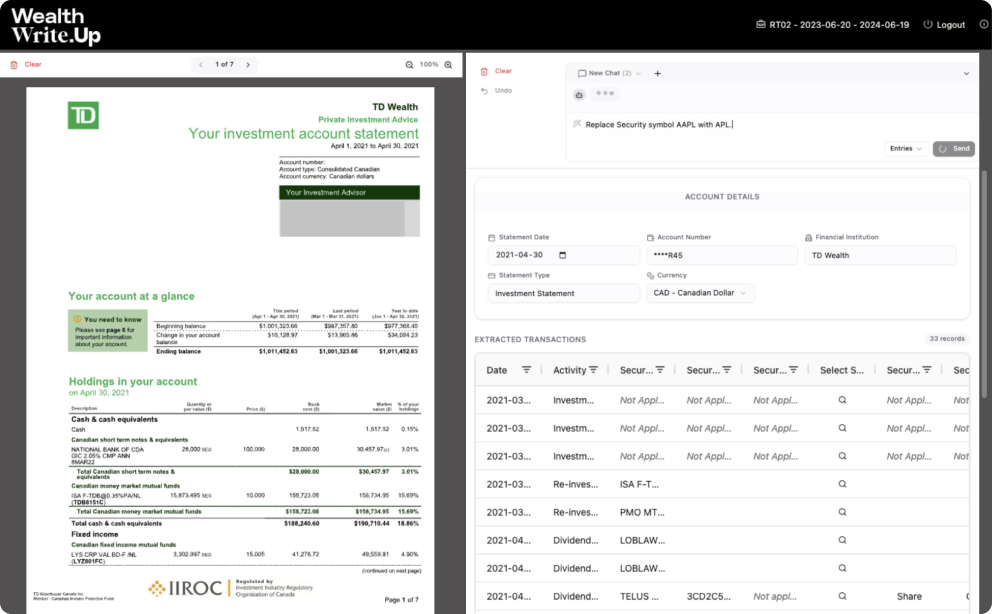The width and height of the screenshot is (992, 614).
Task: Open the Currency CAD dropdown
Action: tap(700, 293)
